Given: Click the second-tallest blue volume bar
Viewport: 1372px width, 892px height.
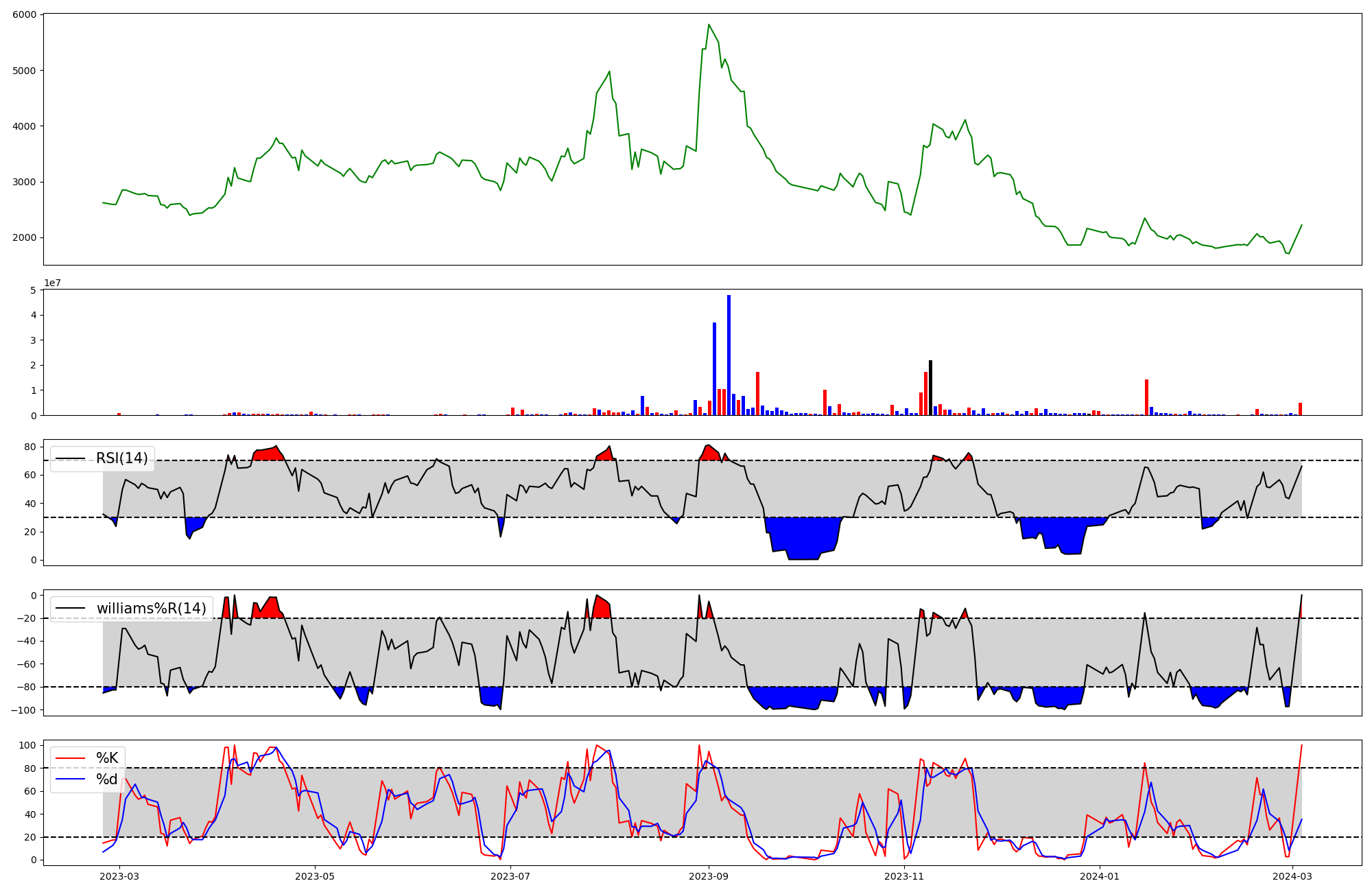Looking at the screenshot, I should point(714,371).
